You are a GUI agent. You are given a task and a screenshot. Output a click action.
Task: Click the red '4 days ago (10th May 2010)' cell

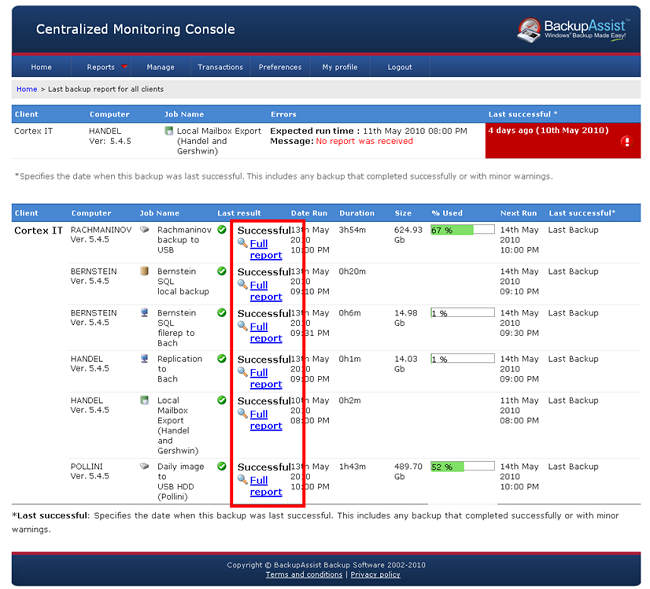[x=563, y=141]
